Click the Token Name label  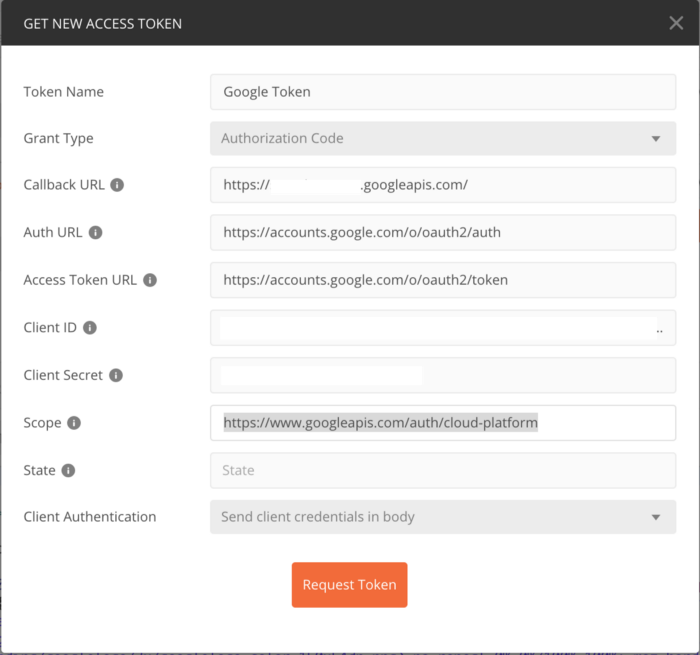pos(63,92)
